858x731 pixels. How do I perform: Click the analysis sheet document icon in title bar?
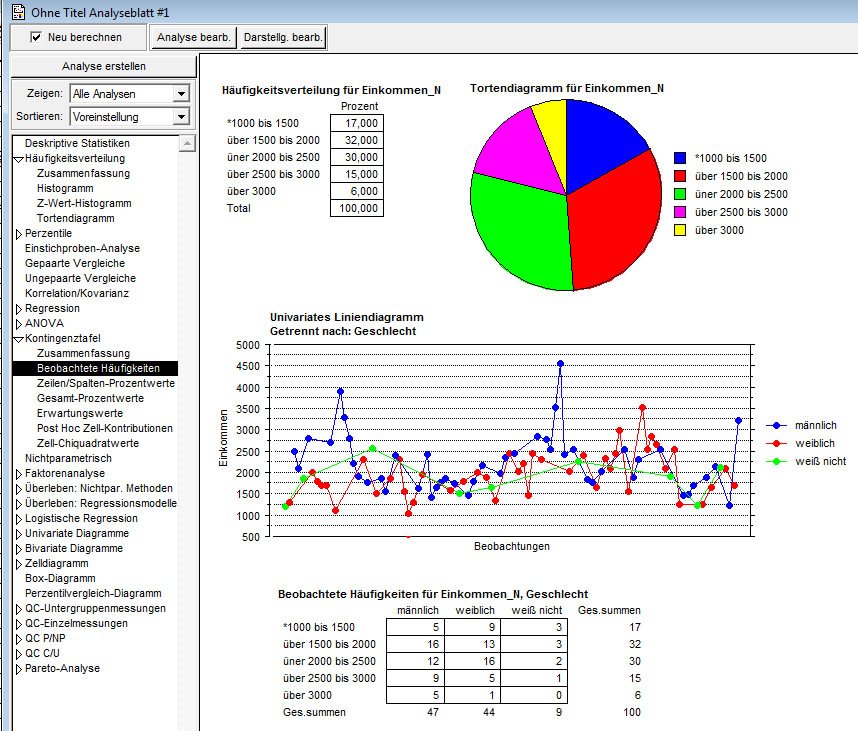click(18, 11)
